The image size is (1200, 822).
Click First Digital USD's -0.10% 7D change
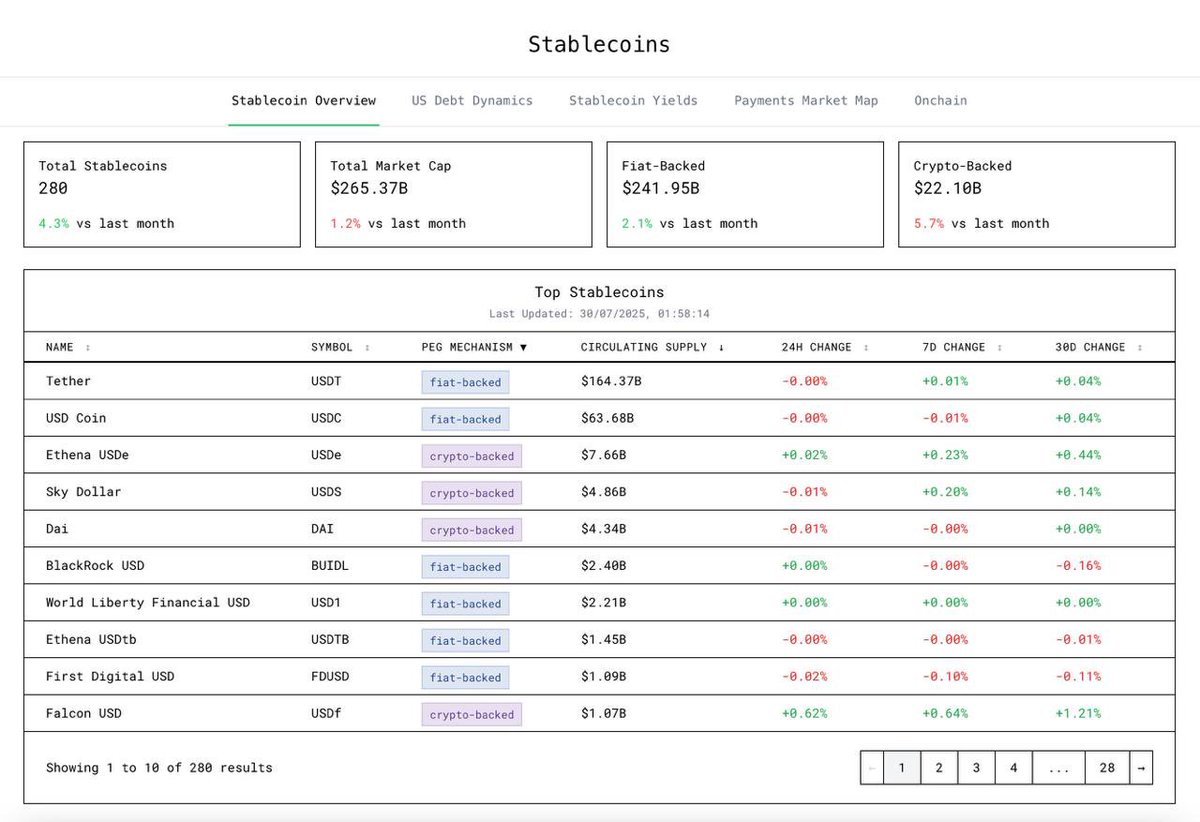pyautogui.click(x=945, y=677)
